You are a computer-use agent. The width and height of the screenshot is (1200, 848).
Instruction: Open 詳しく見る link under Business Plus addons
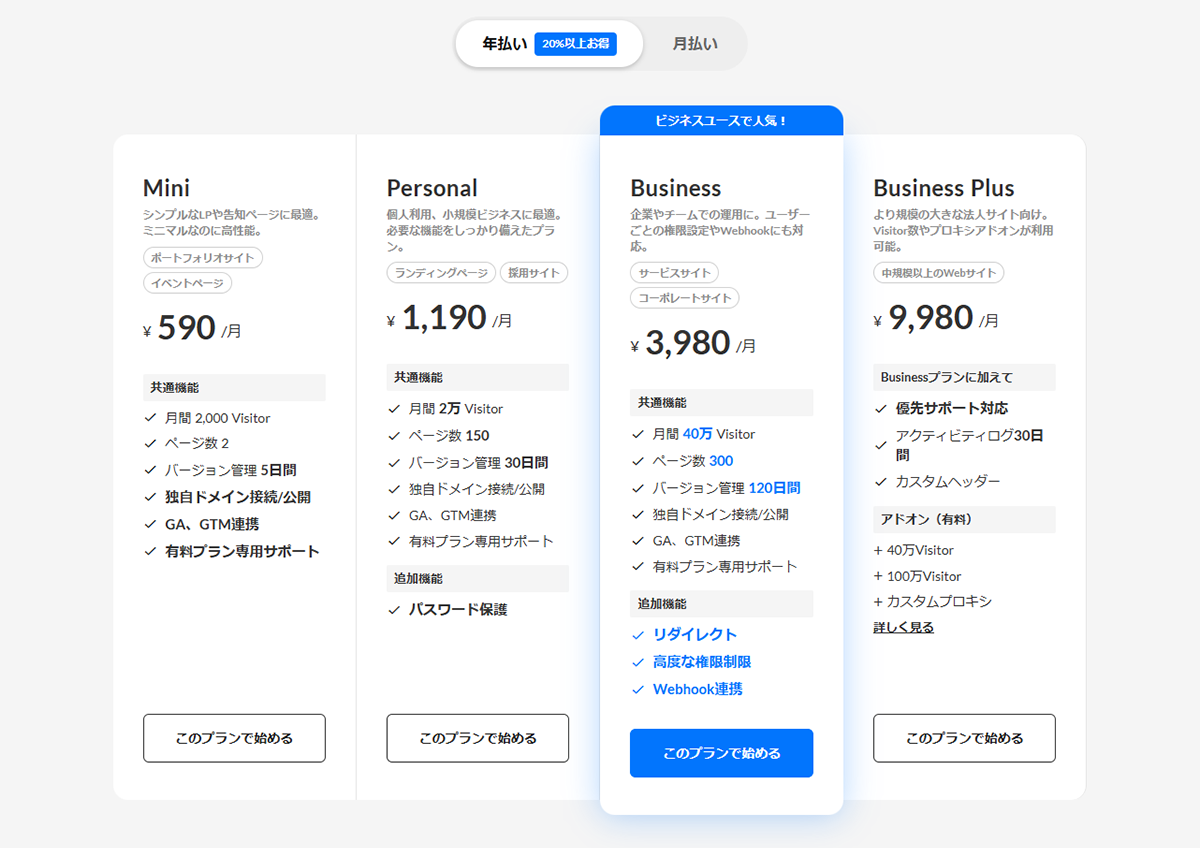903,626
